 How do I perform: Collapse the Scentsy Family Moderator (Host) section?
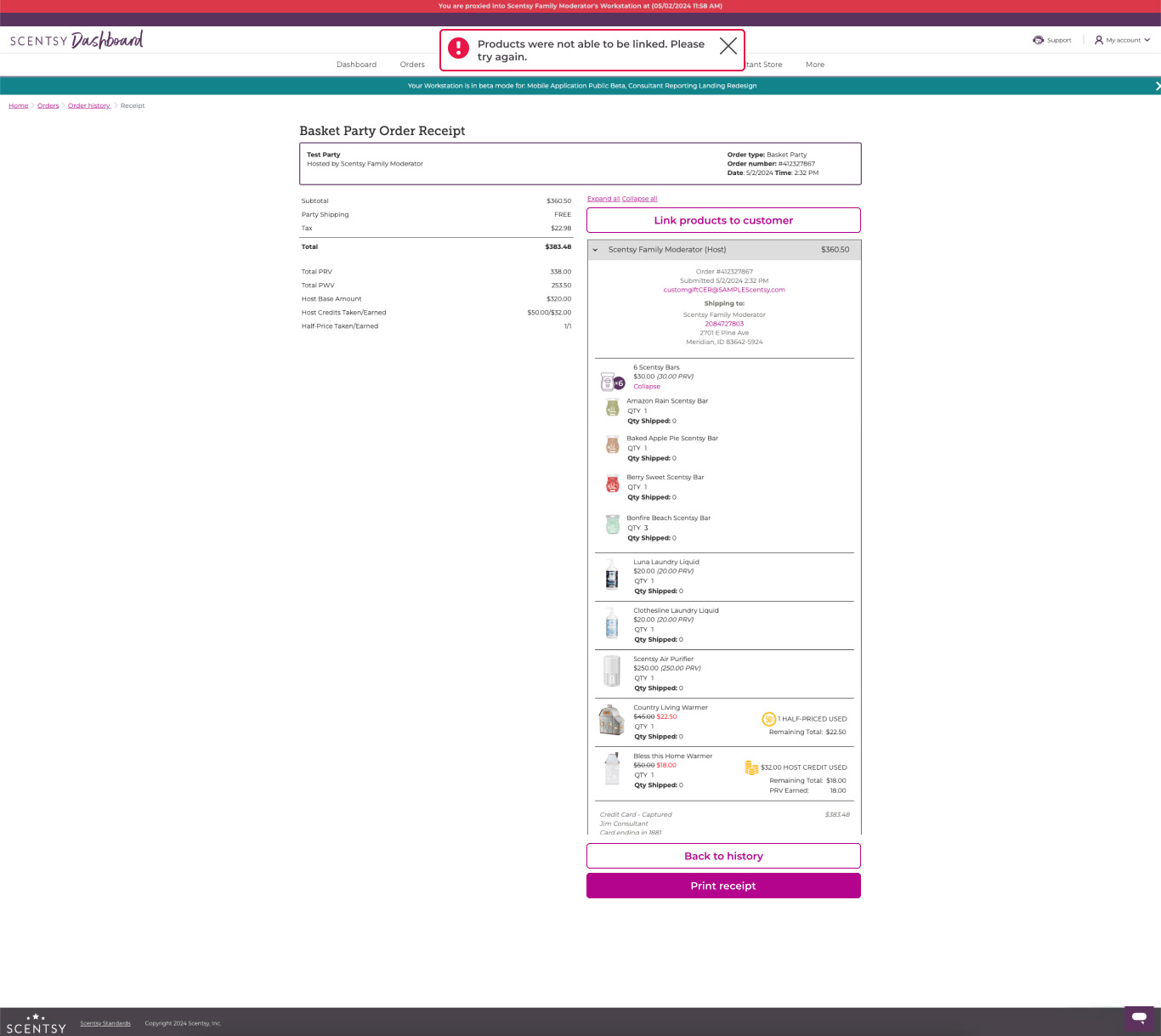[595, 250]
